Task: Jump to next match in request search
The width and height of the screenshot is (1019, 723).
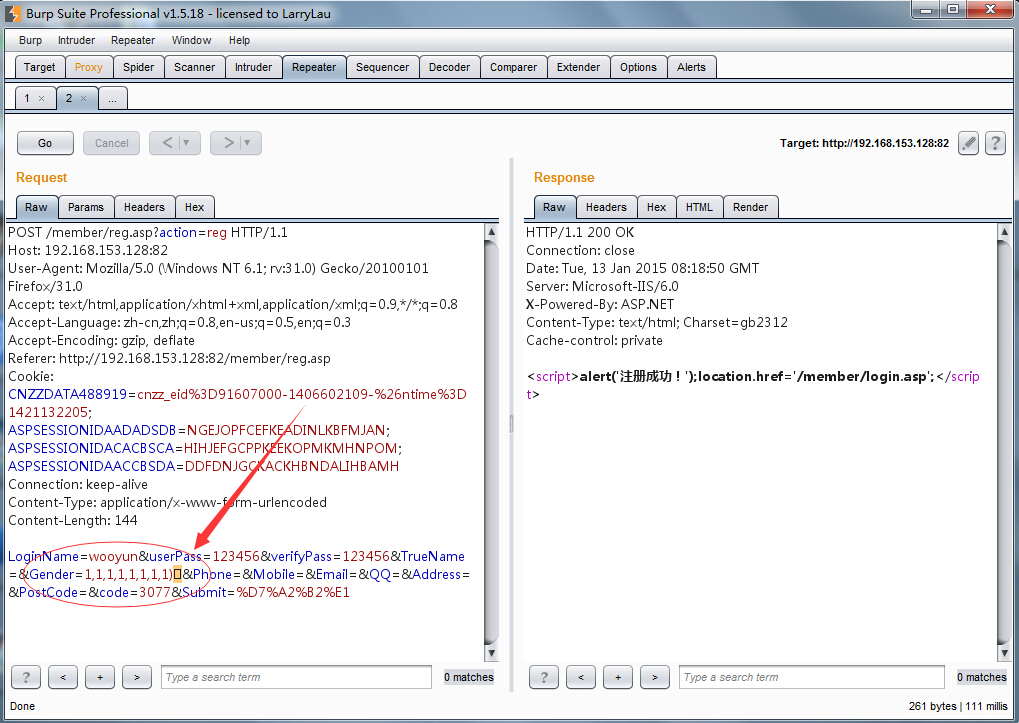Action: [x=136, y=677]
